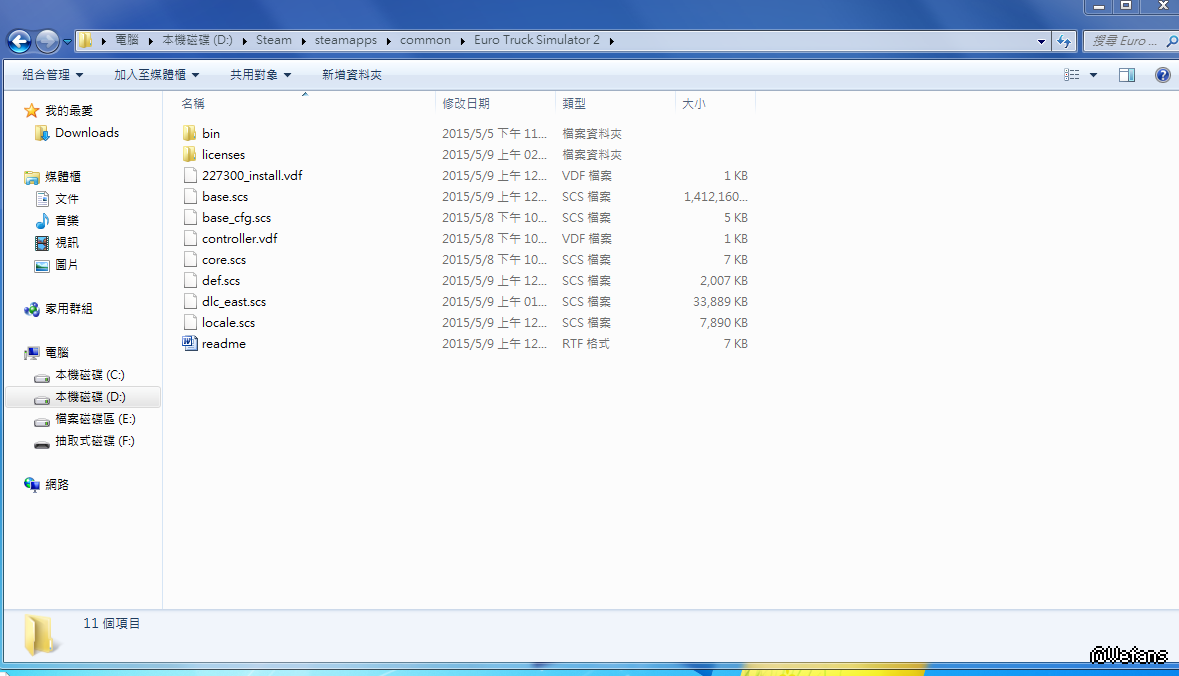Select the 227300_install.vdf file icon
Viewport: 1179px width, 676px height.
pyautogui.click(x=189, y=175)
